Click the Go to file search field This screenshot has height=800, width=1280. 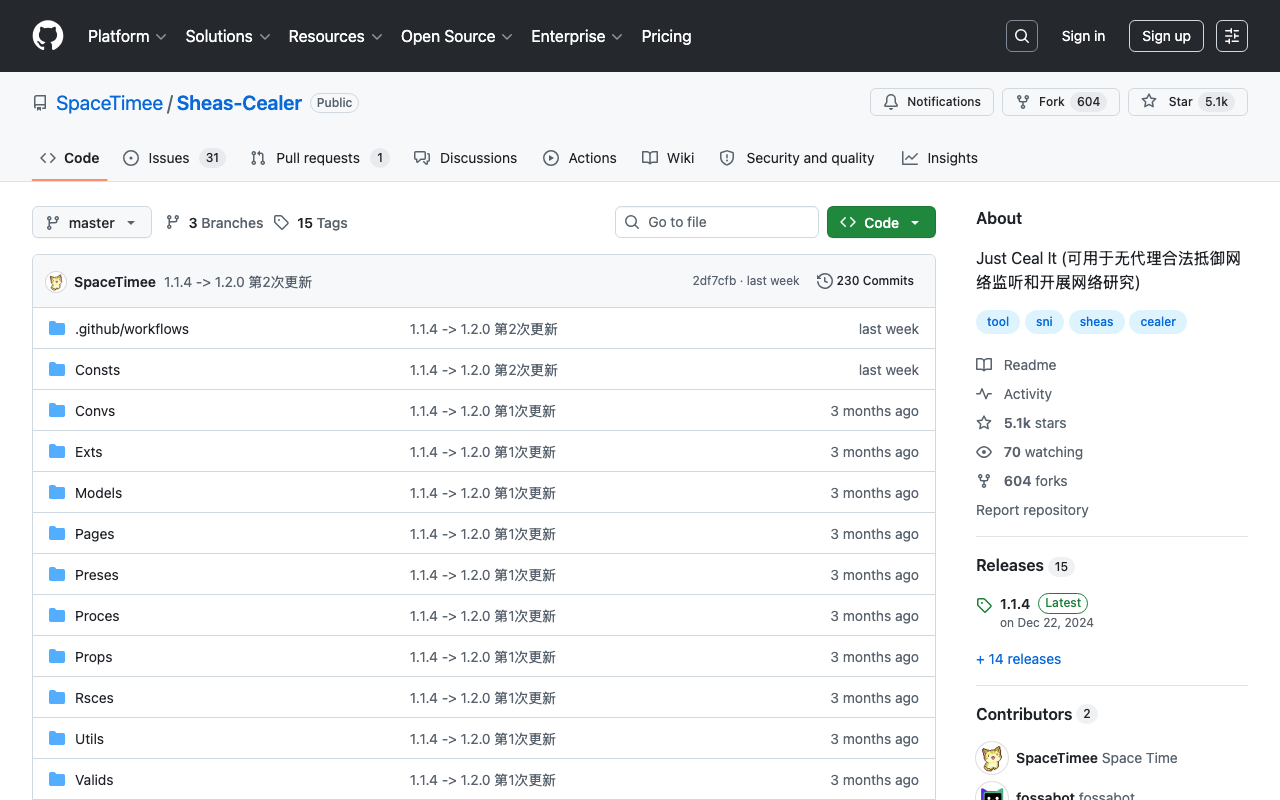(x=717, y=222)
